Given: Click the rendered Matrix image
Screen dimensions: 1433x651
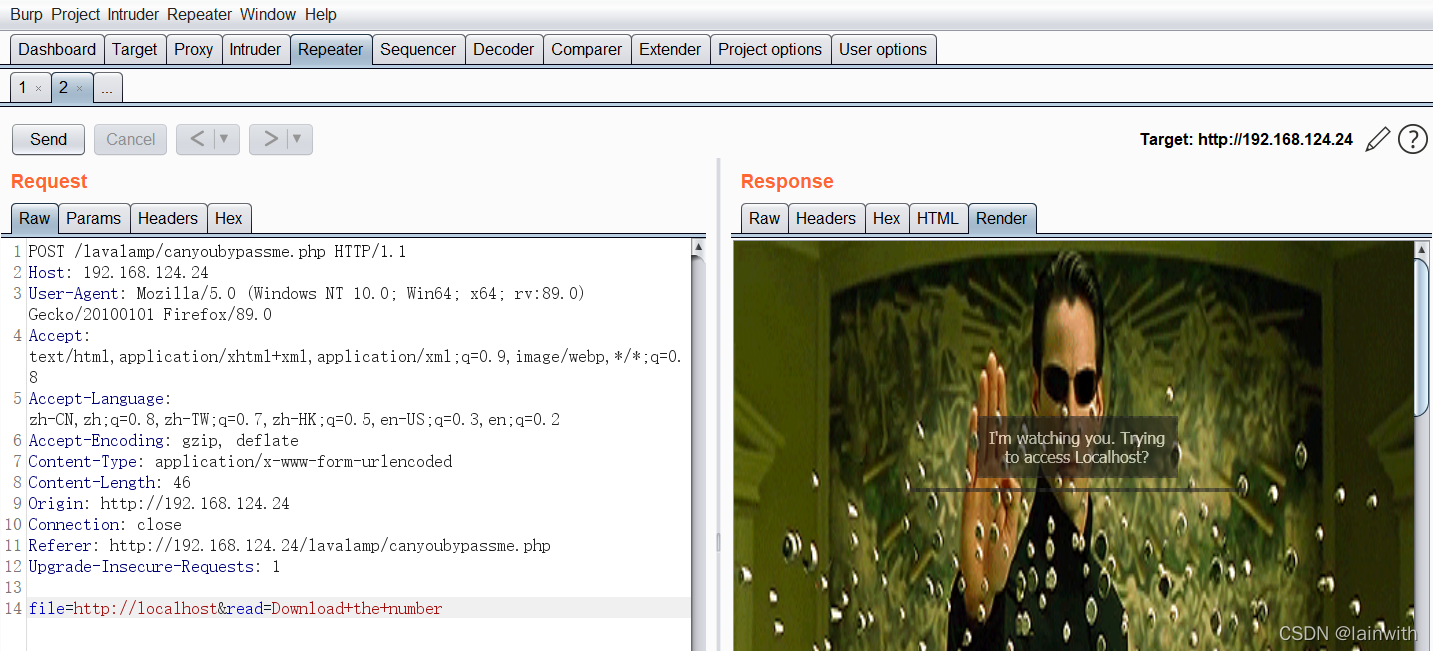Looking at the screenshot, I should [1073, 446].
